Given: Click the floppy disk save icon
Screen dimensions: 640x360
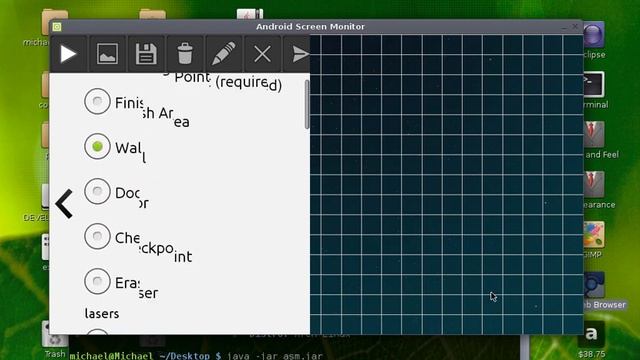Looking at the screenshot, I should 146,54.
